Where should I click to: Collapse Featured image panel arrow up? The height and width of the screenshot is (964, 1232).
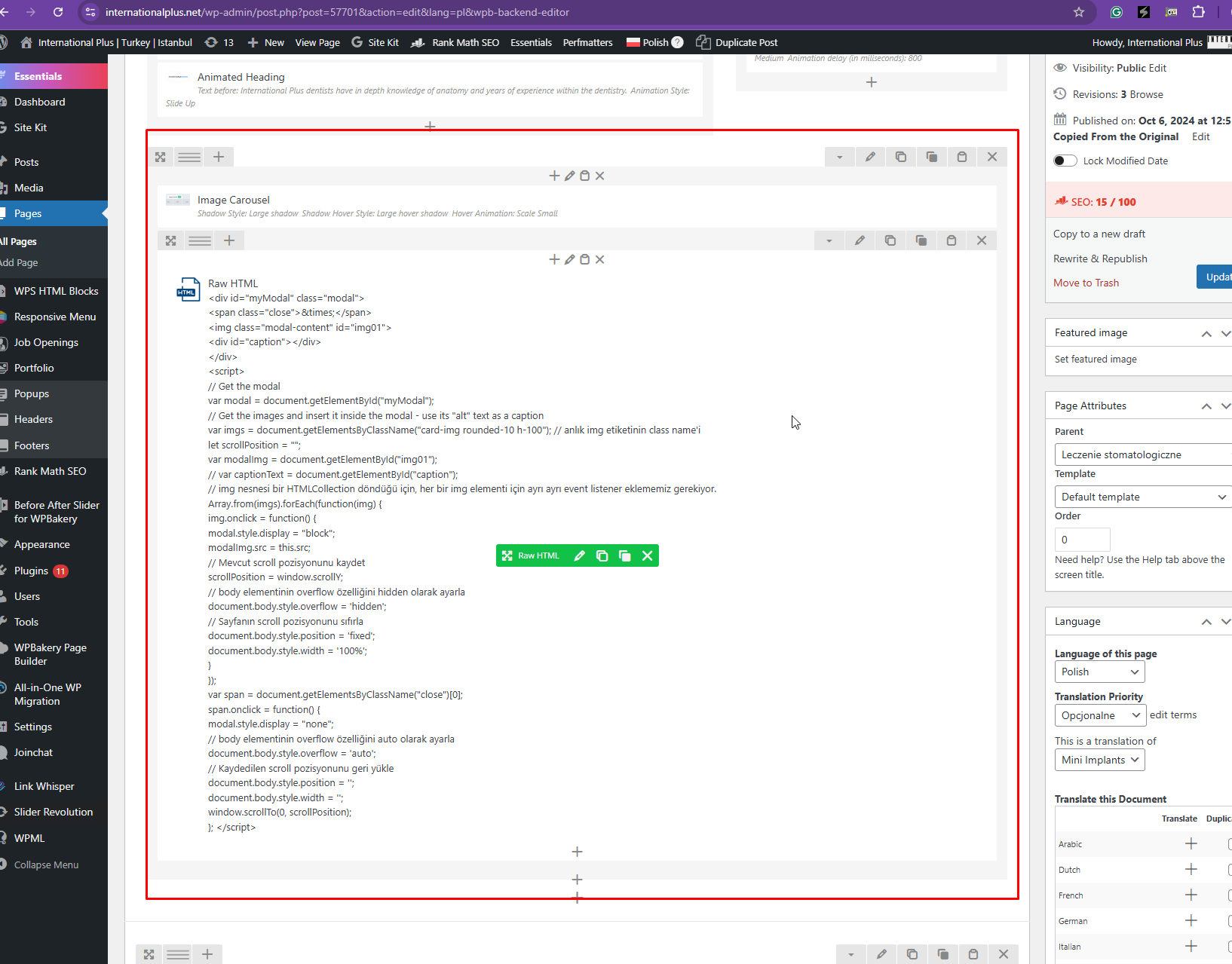point(1206,333)
